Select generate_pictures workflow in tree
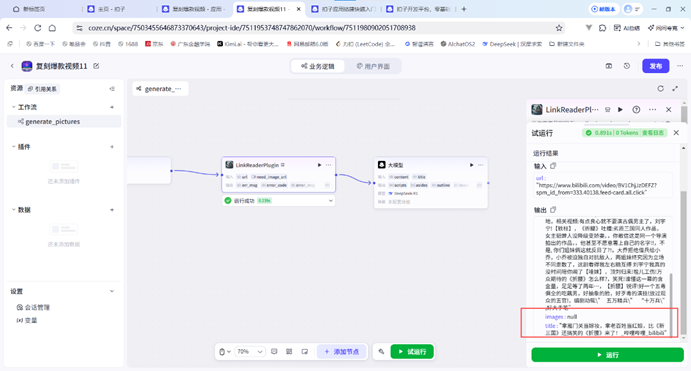691x371 pixels. pos(64,122)
